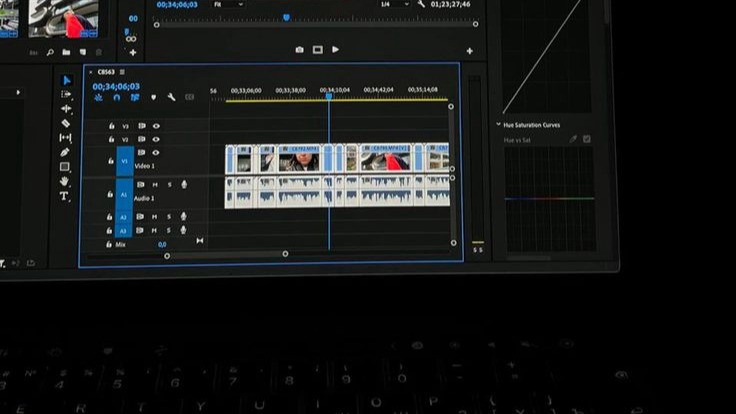Open Timeline Display Settings wrench
This screenshot has height=414, width=736.
(x=171, y=97)
